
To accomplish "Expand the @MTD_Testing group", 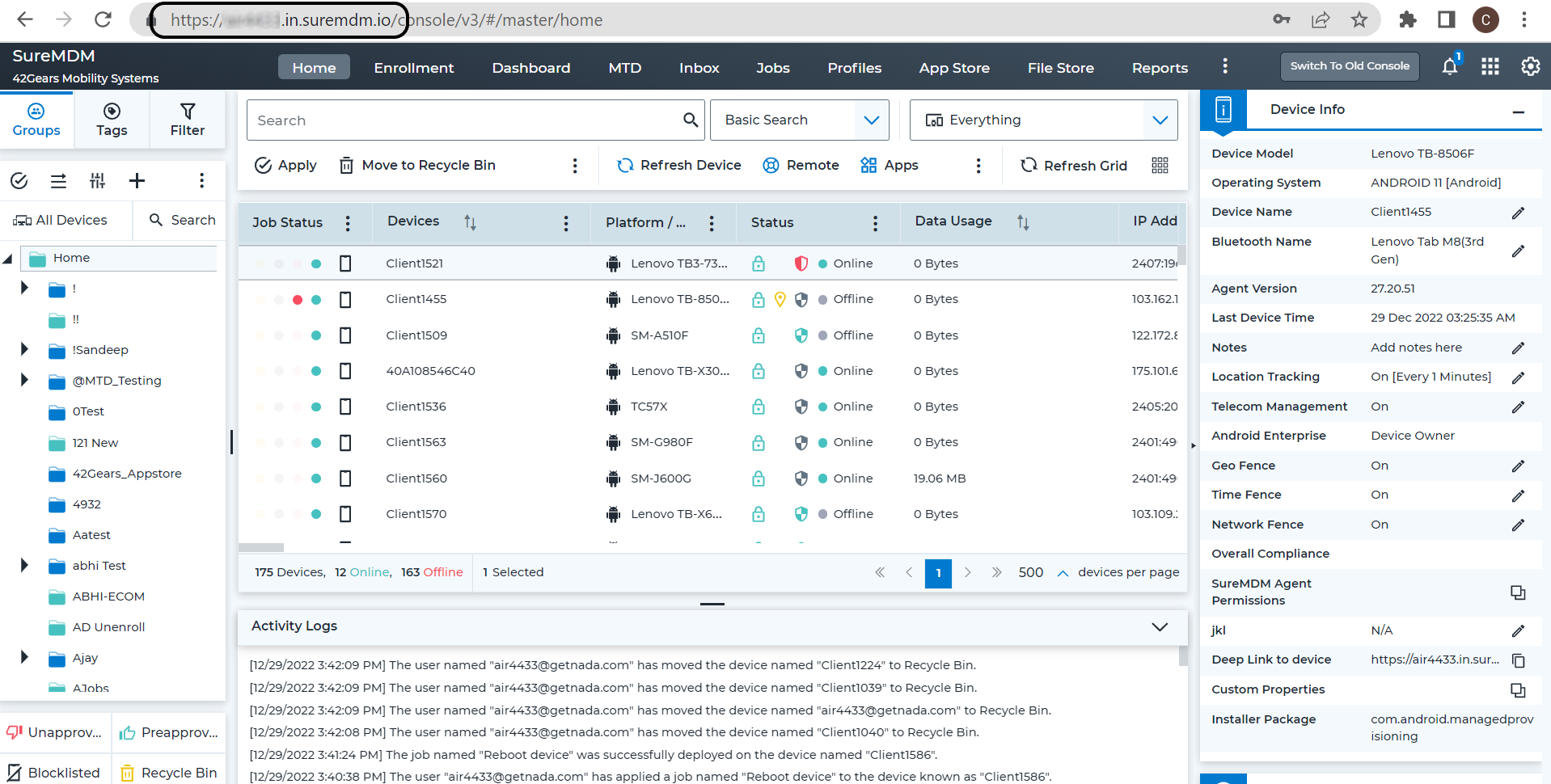I will point(24,380).
